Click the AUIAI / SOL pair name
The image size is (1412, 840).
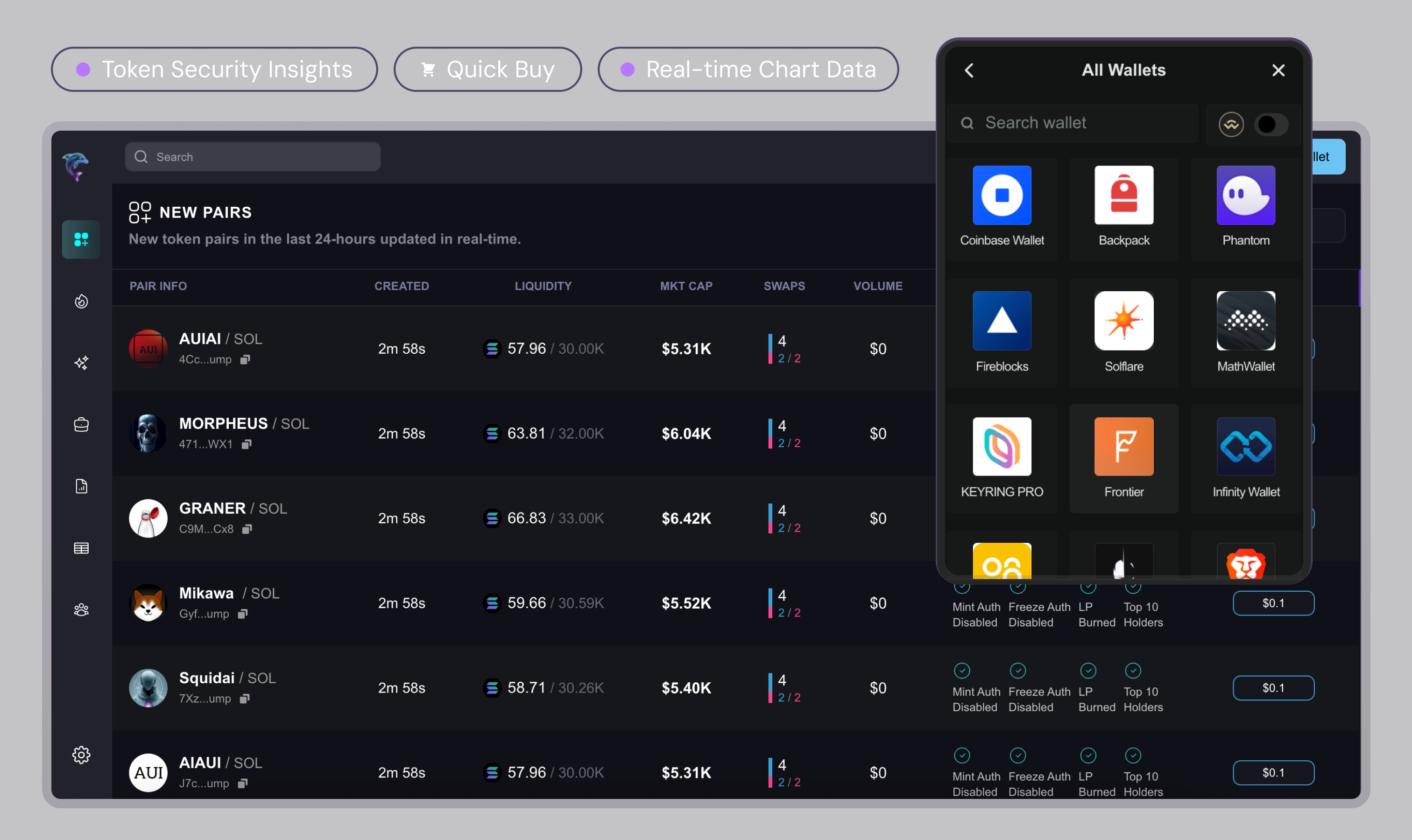pos(220,338)
